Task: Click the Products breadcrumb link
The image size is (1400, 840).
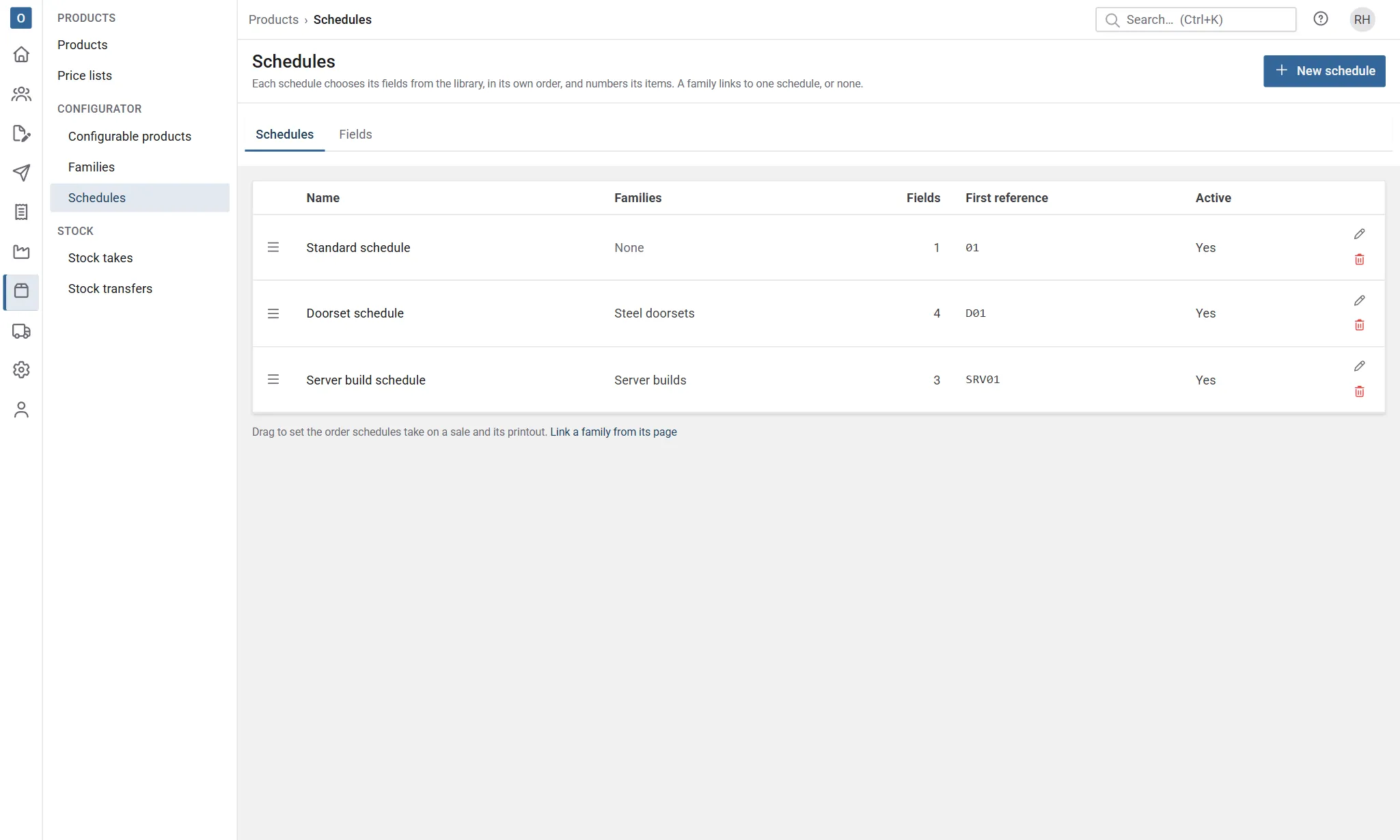Action: [273, 20]
